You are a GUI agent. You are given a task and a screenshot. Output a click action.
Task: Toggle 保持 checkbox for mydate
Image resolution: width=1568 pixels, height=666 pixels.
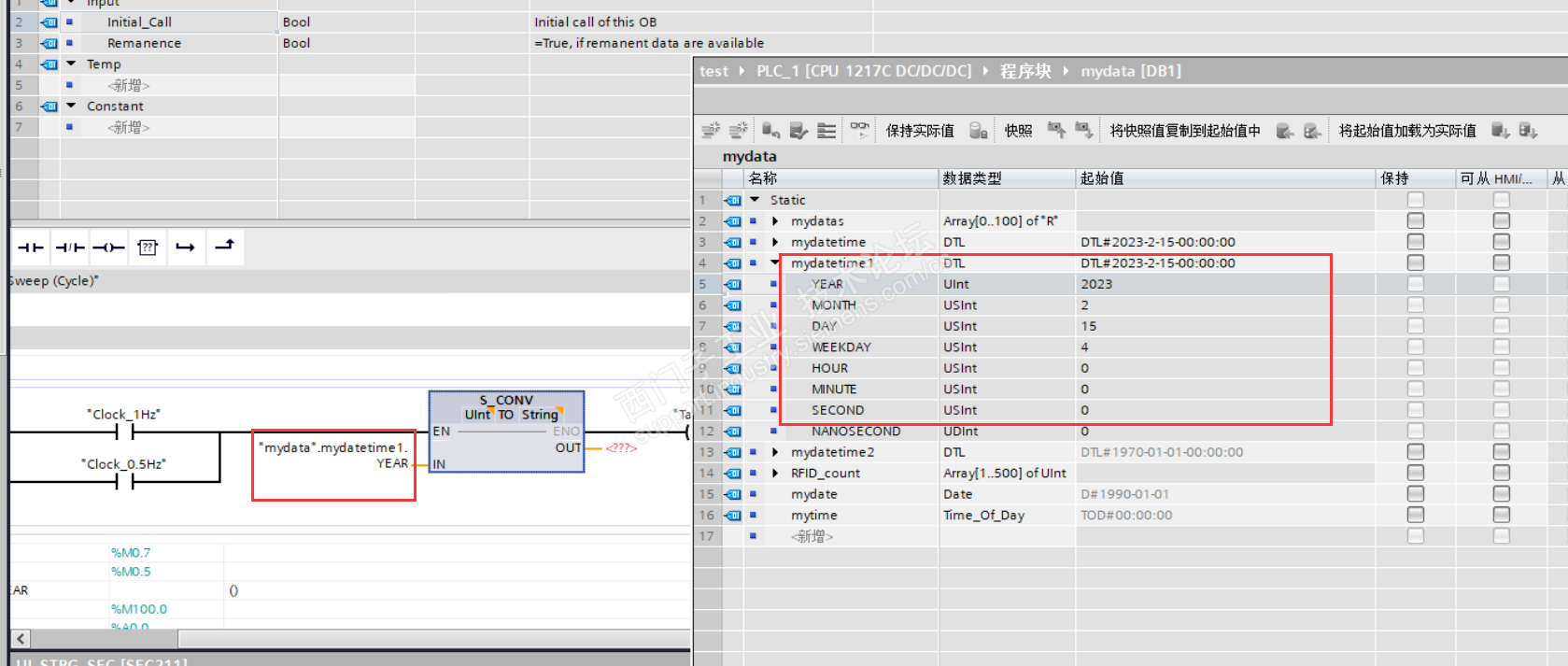point(1416,494)
